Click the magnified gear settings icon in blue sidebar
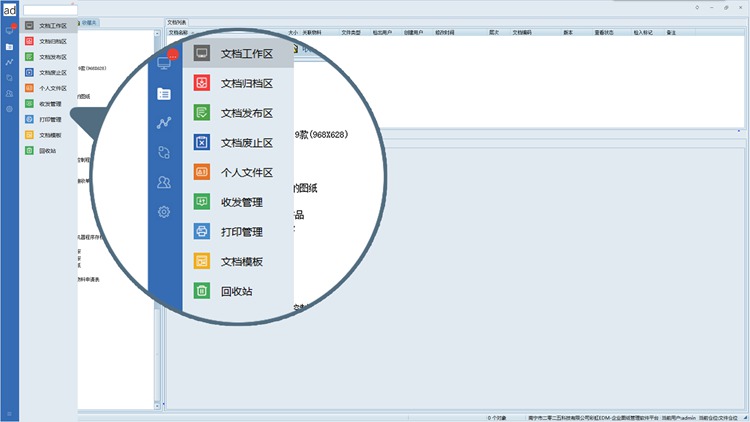The width and height of the screenshot is (750, 422). (164, 212)
